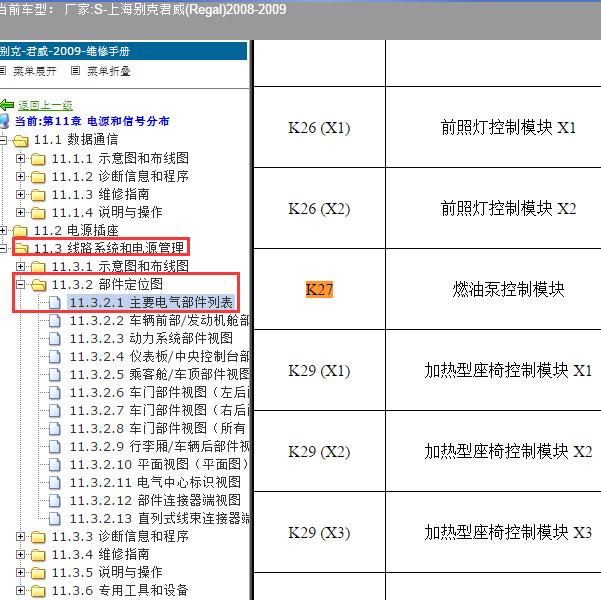The image size is (601, 600).
Task: Click the K29 (X3) table cell
Action: coord(319,533)
